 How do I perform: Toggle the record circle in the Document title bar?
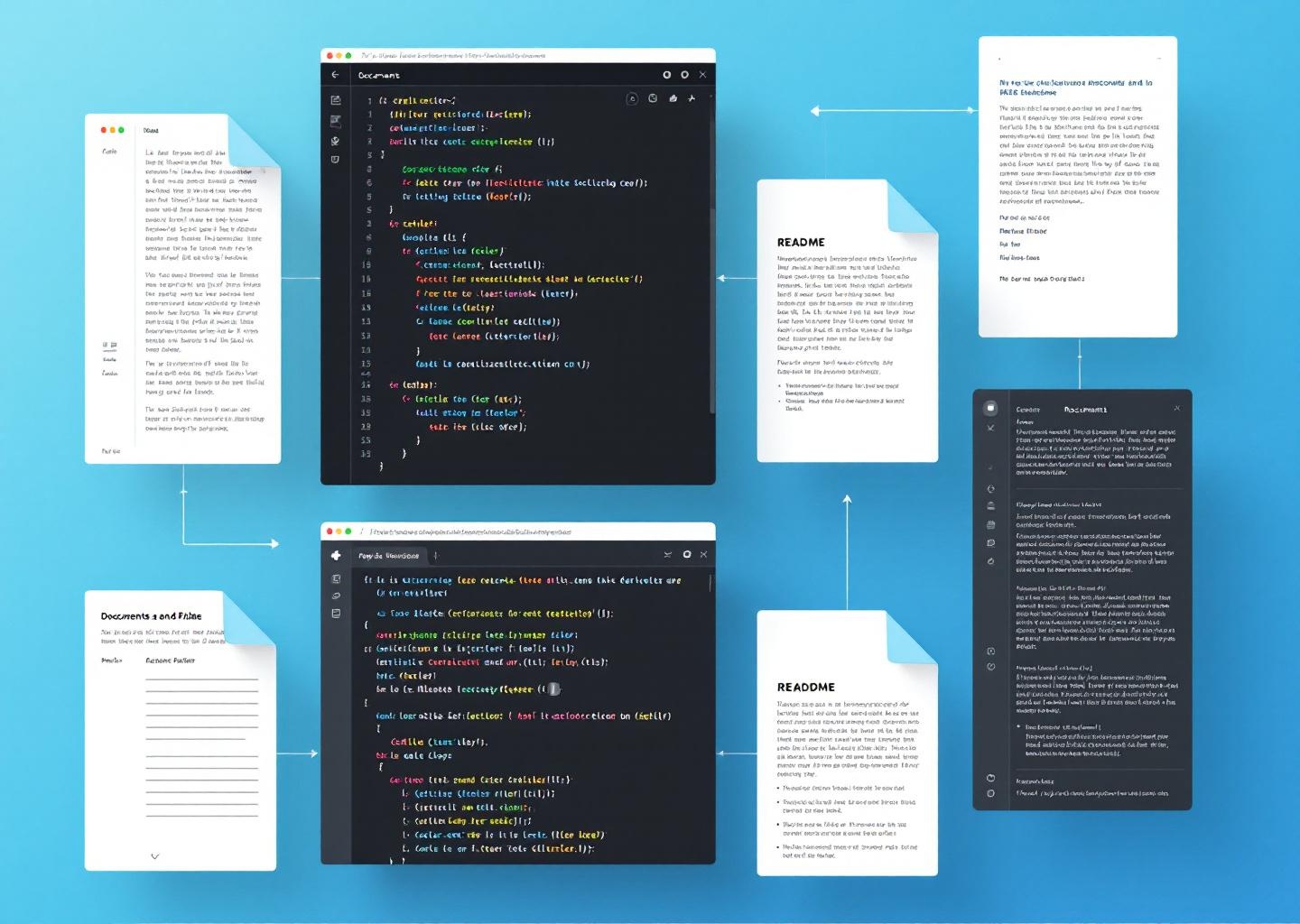(667, 75)
